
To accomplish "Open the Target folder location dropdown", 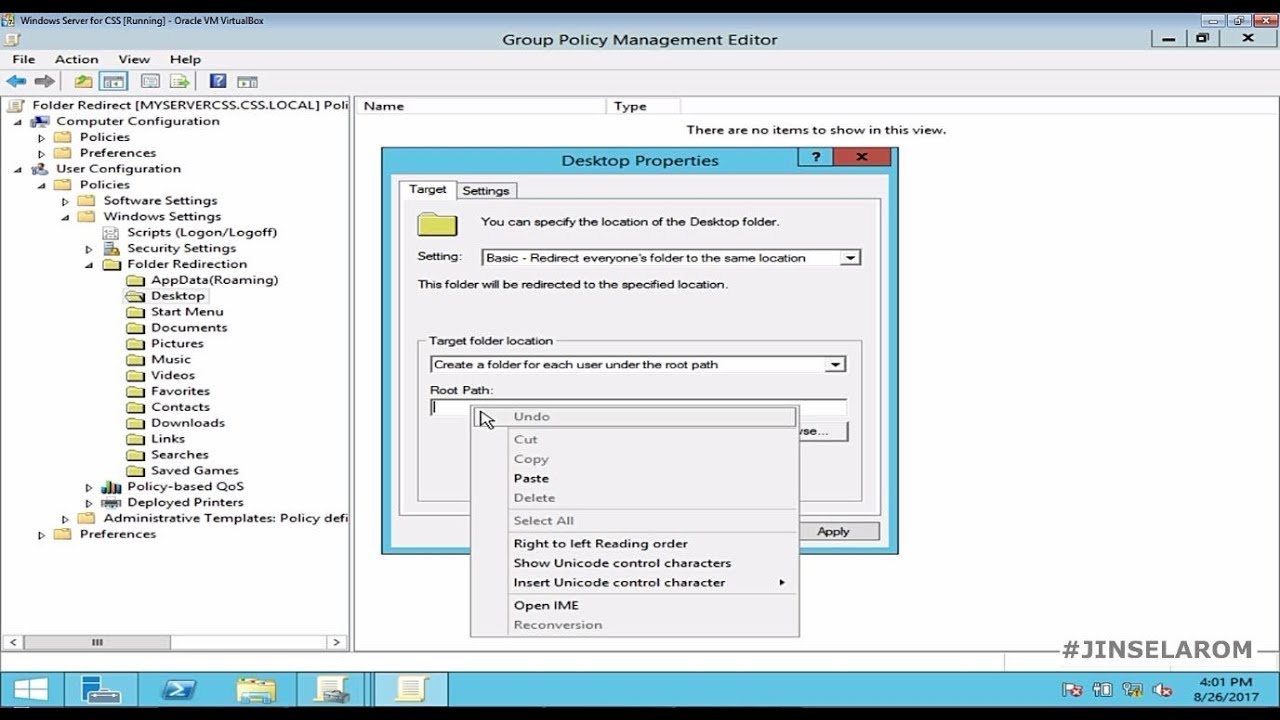I will [x=835, y=365].
